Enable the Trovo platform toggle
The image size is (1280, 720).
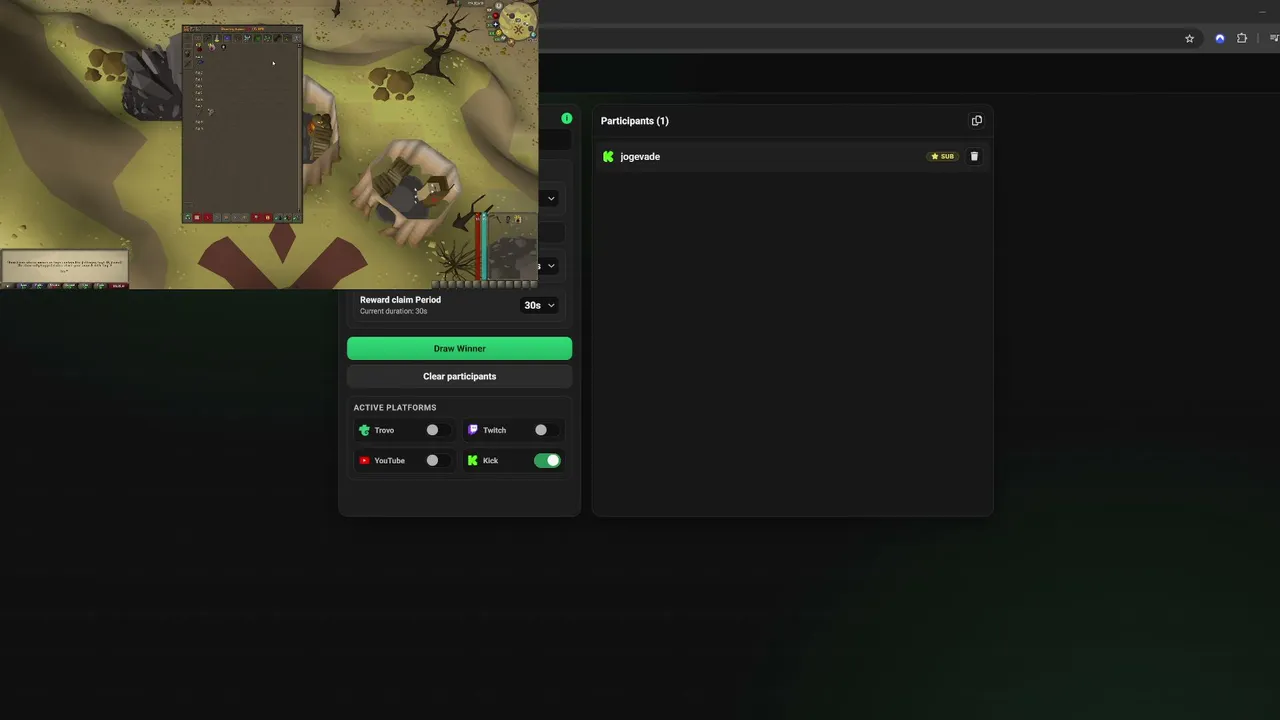click(437, 430)
